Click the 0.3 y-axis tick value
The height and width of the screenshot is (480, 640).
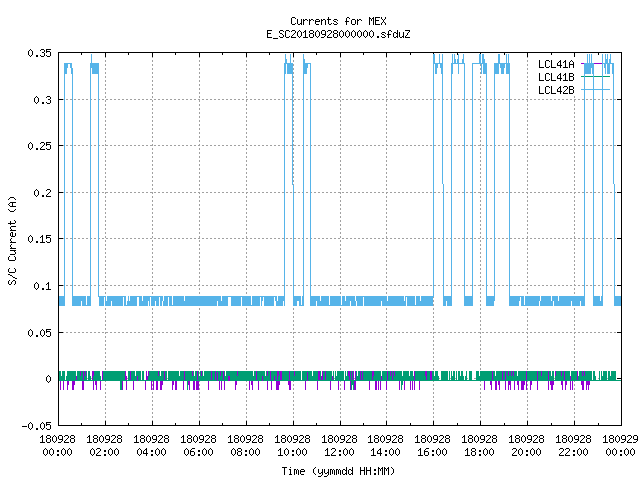click(x=43, y=100)
